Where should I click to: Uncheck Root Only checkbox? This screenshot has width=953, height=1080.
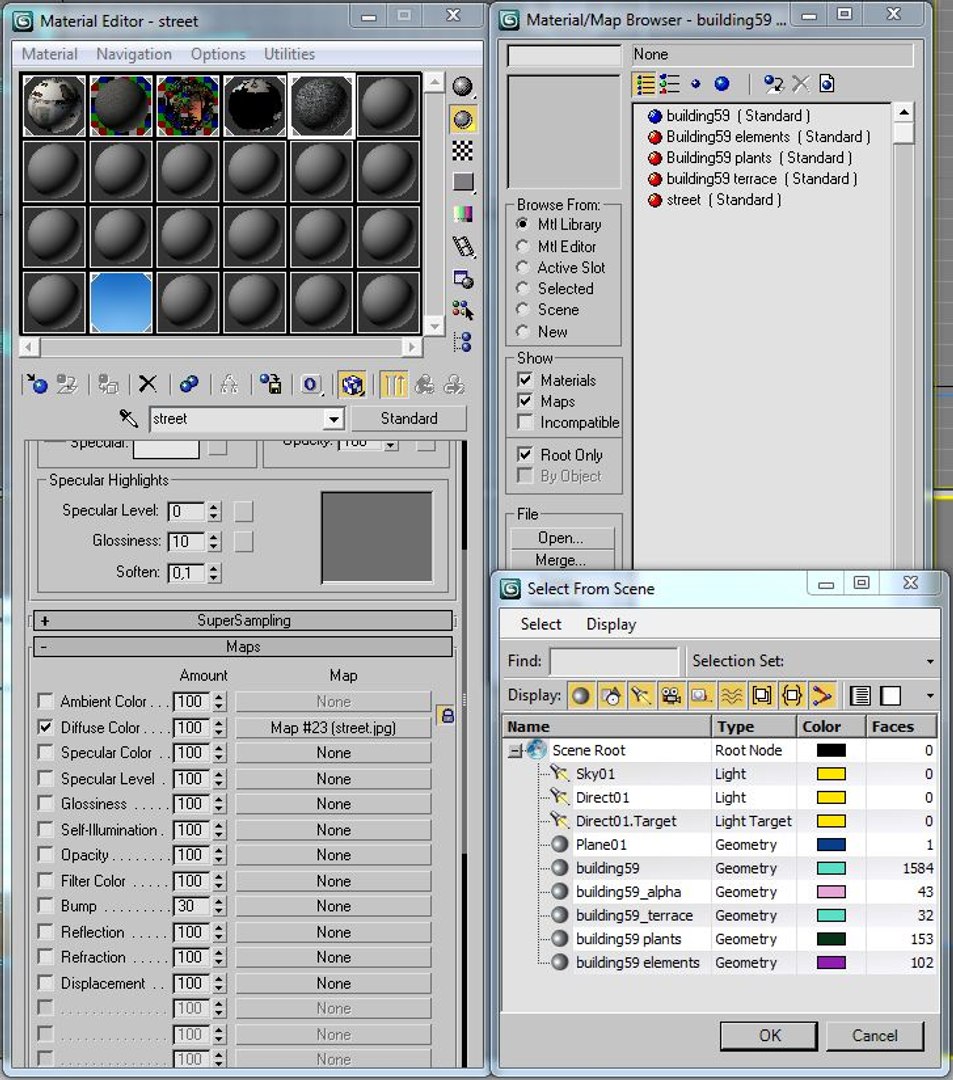[525, 455]
